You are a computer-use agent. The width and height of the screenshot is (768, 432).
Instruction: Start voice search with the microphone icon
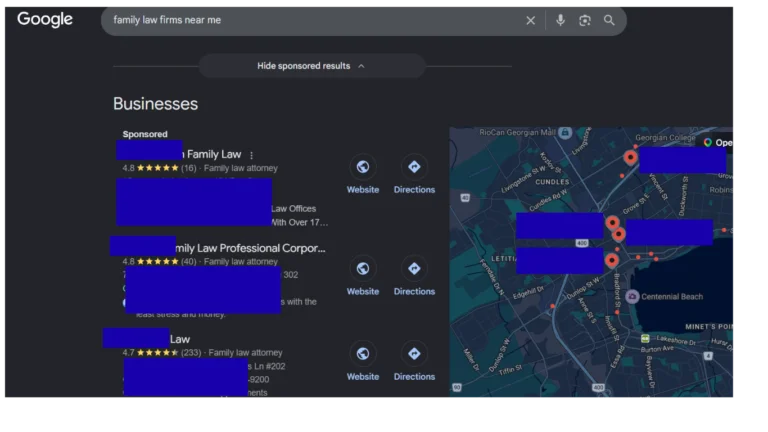click(560, 20)
